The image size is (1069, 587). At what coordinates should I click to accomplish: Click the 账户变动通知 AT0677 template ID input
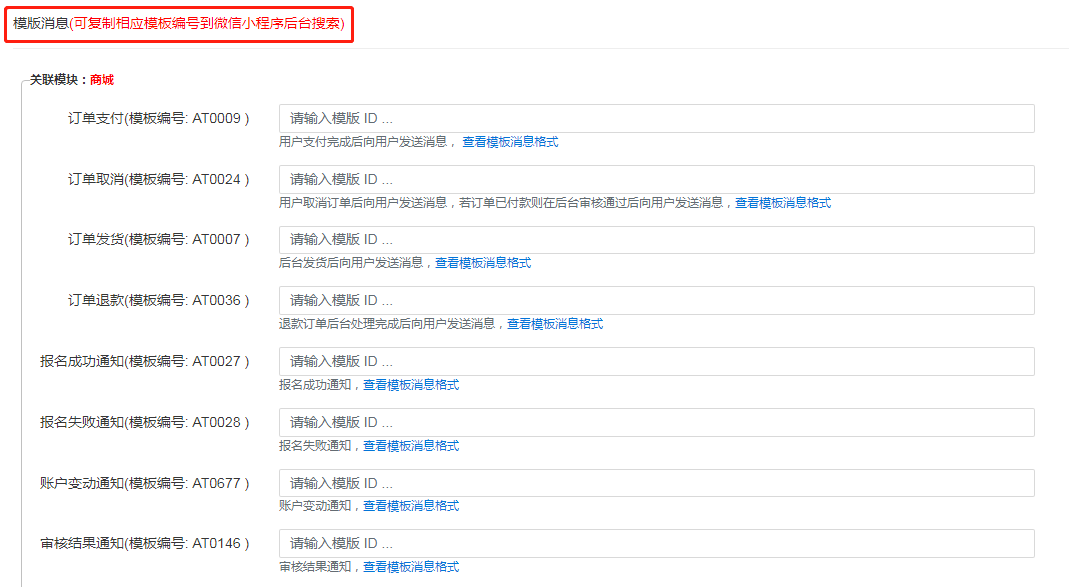pyautogui.click(x=657, y=483)
